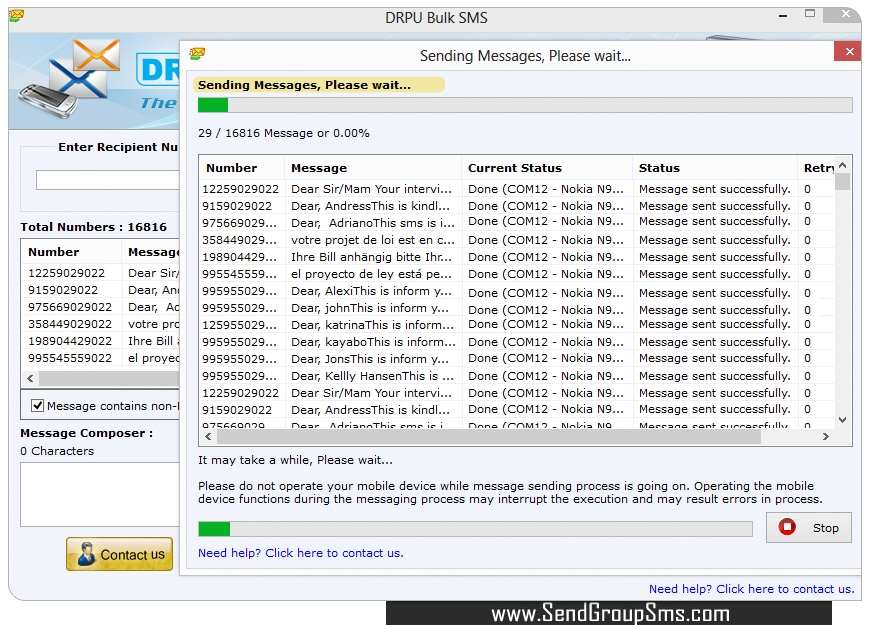Click 198904429022 in main window list

click(x=70, y=341)
